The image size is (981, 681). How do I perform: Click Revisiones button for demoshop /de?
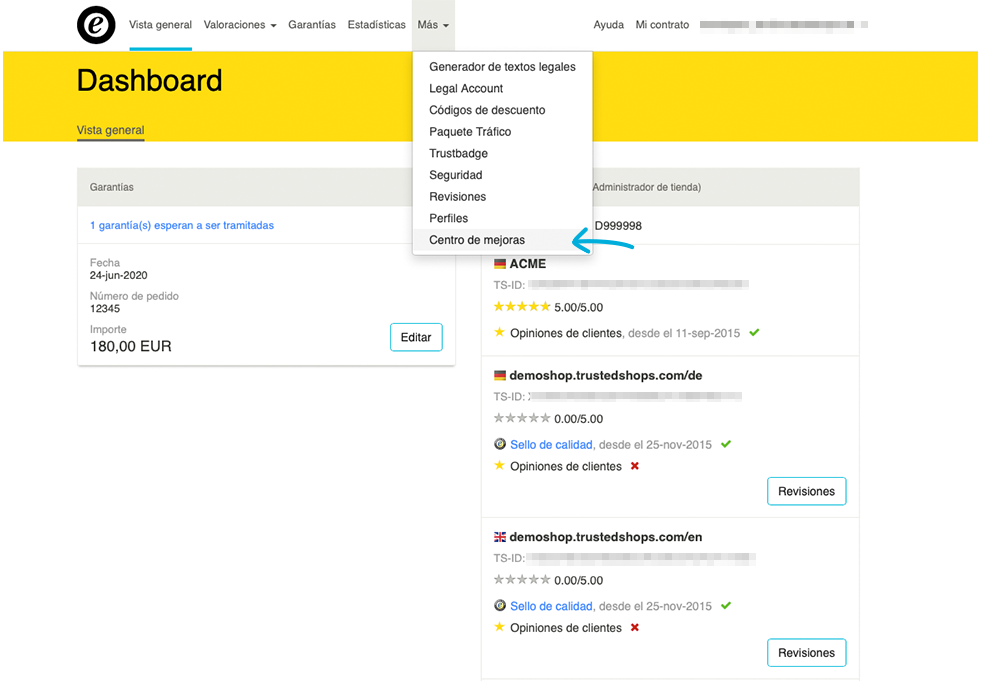806,491
